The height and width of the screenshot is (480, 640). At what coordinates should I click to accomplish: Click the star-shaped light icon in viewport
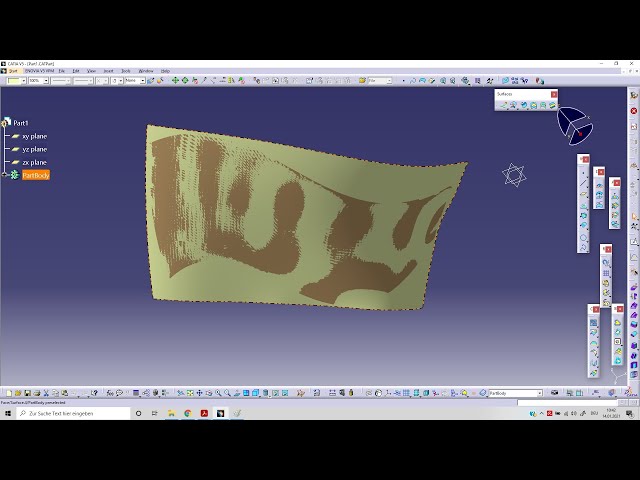[x=514, y=175]
